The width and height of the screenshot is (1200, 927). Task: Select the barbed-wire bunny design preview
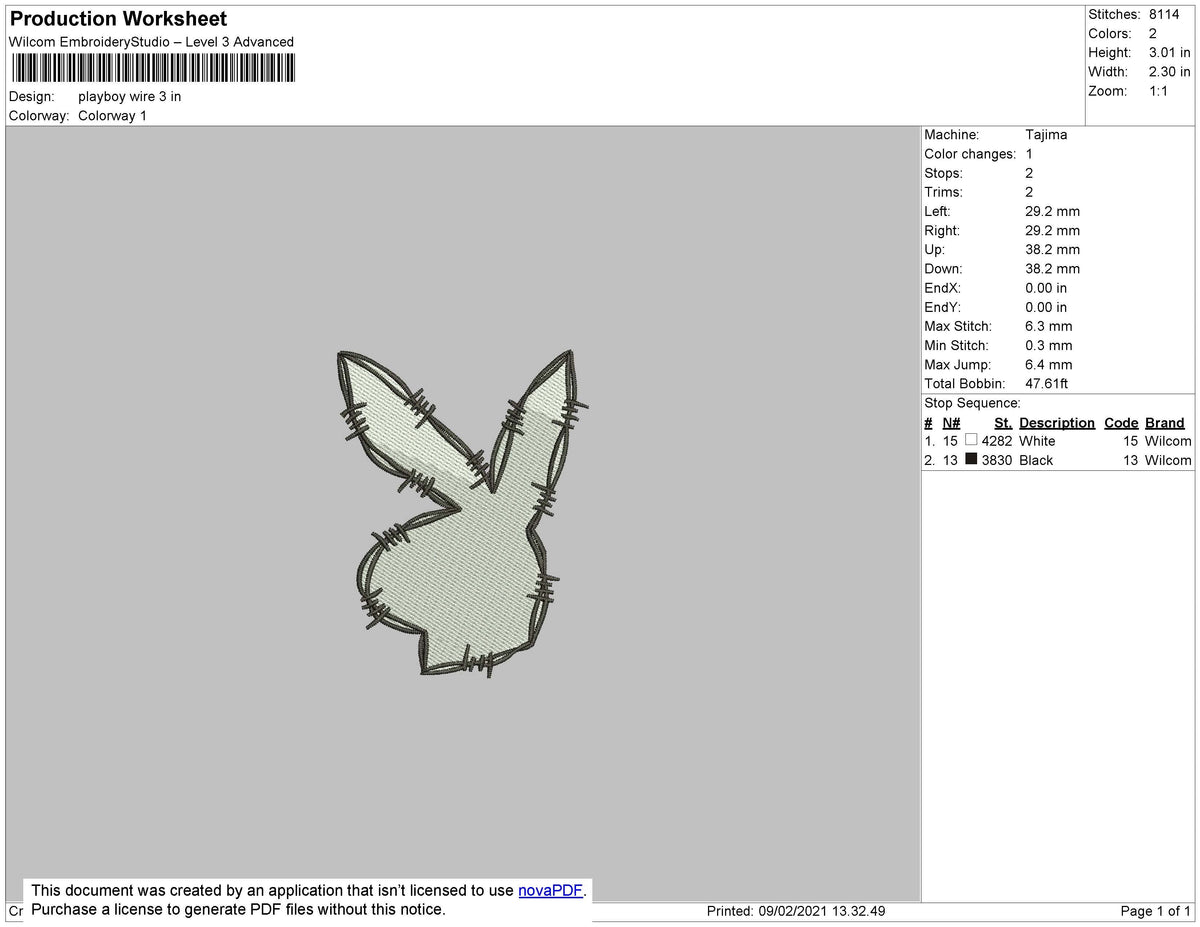[462, 513]
